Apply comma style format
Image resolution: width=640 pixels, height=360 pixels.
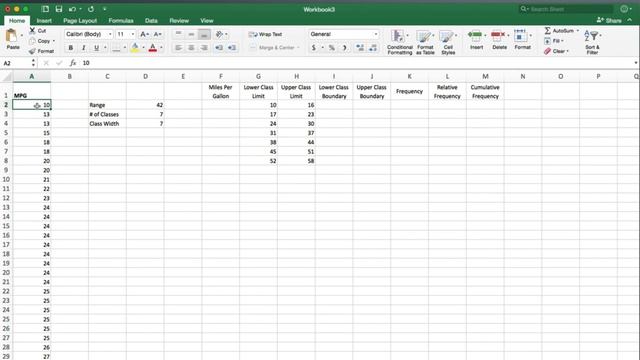[x=344, y=48]
